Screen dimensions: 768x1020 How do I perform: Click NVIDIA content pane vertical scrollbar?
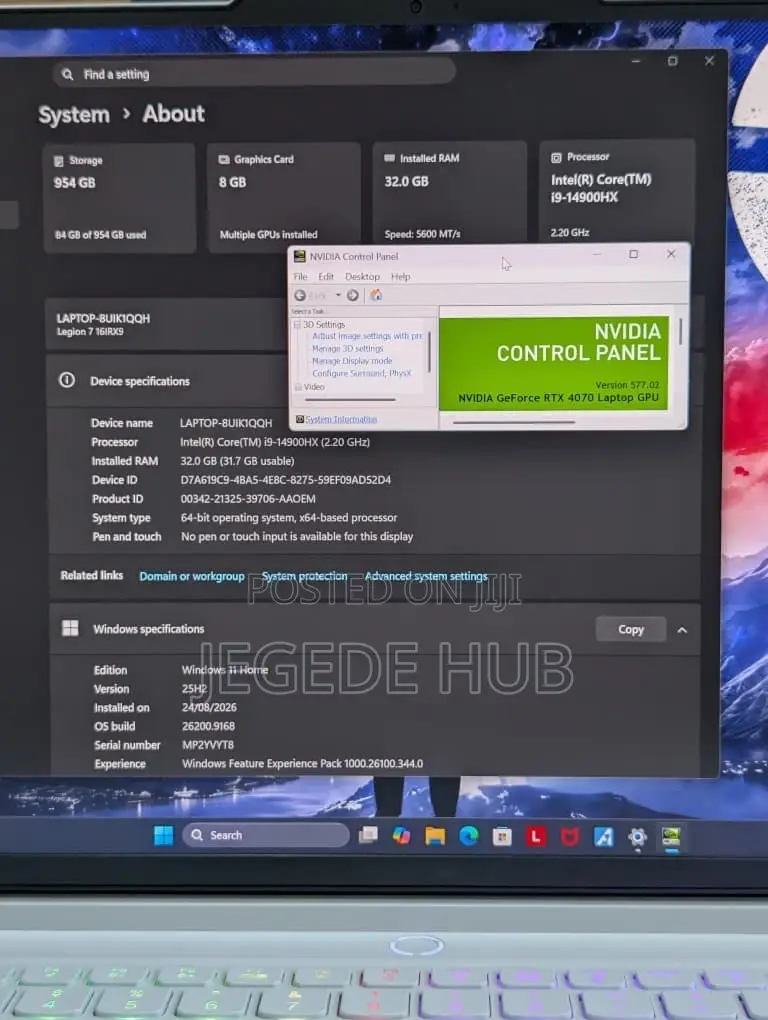(x=680, y=330)
